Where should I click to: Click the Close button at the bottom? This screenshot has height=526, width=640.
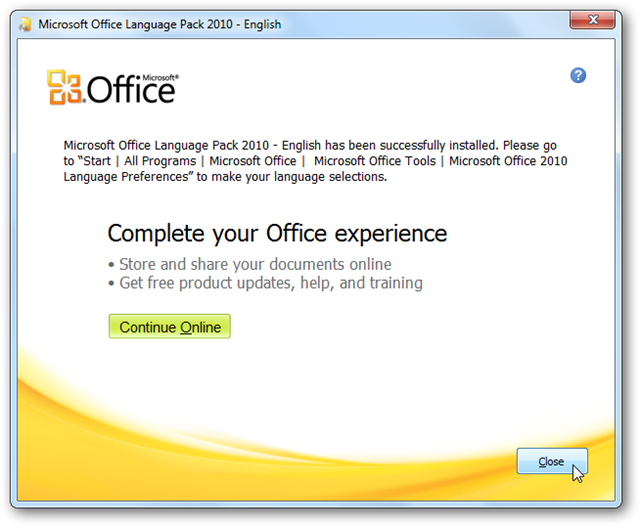click(x=552, y=461)
